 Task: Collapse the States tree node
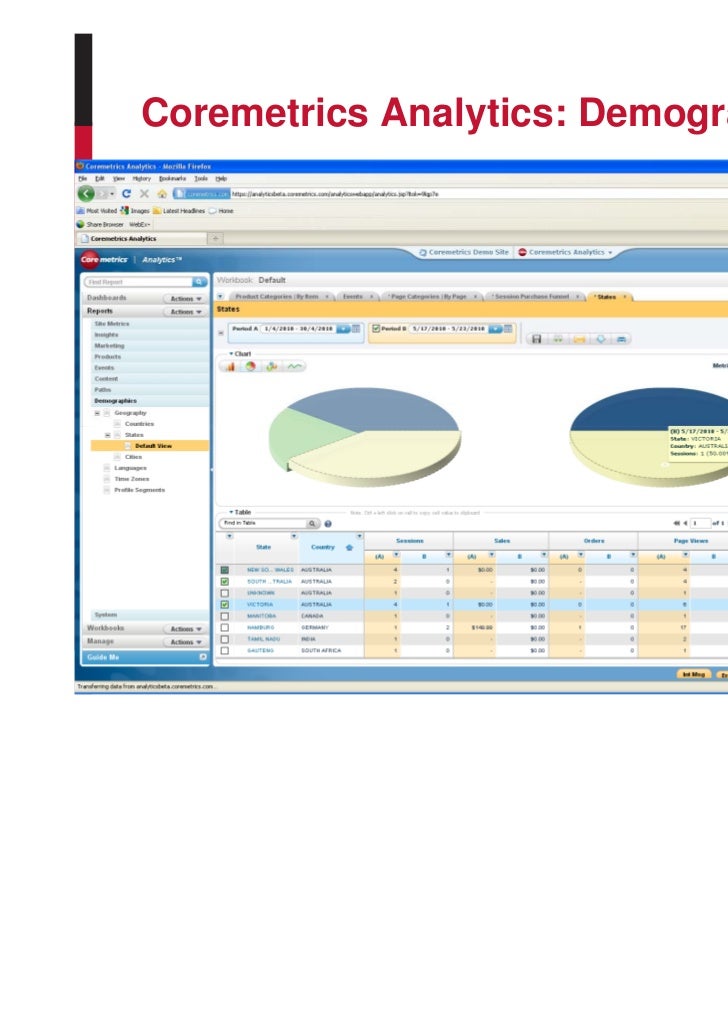click(x=108, y=435)
